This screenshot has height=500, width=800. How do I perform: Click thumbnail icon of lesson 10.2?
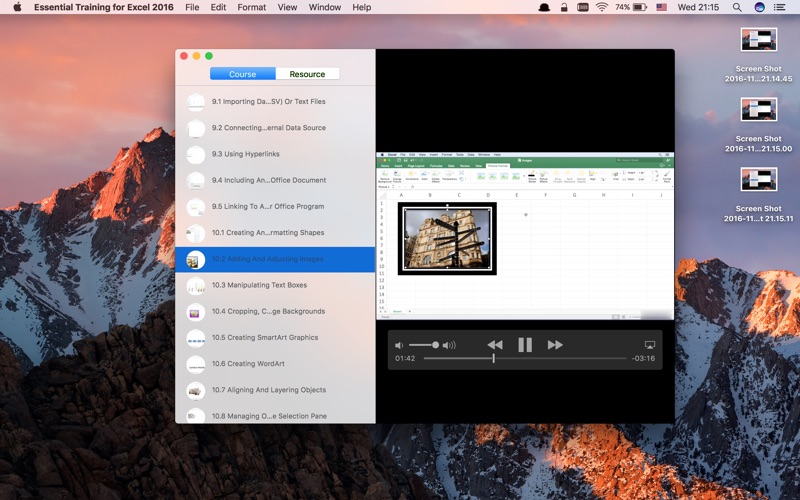[195, 260]
